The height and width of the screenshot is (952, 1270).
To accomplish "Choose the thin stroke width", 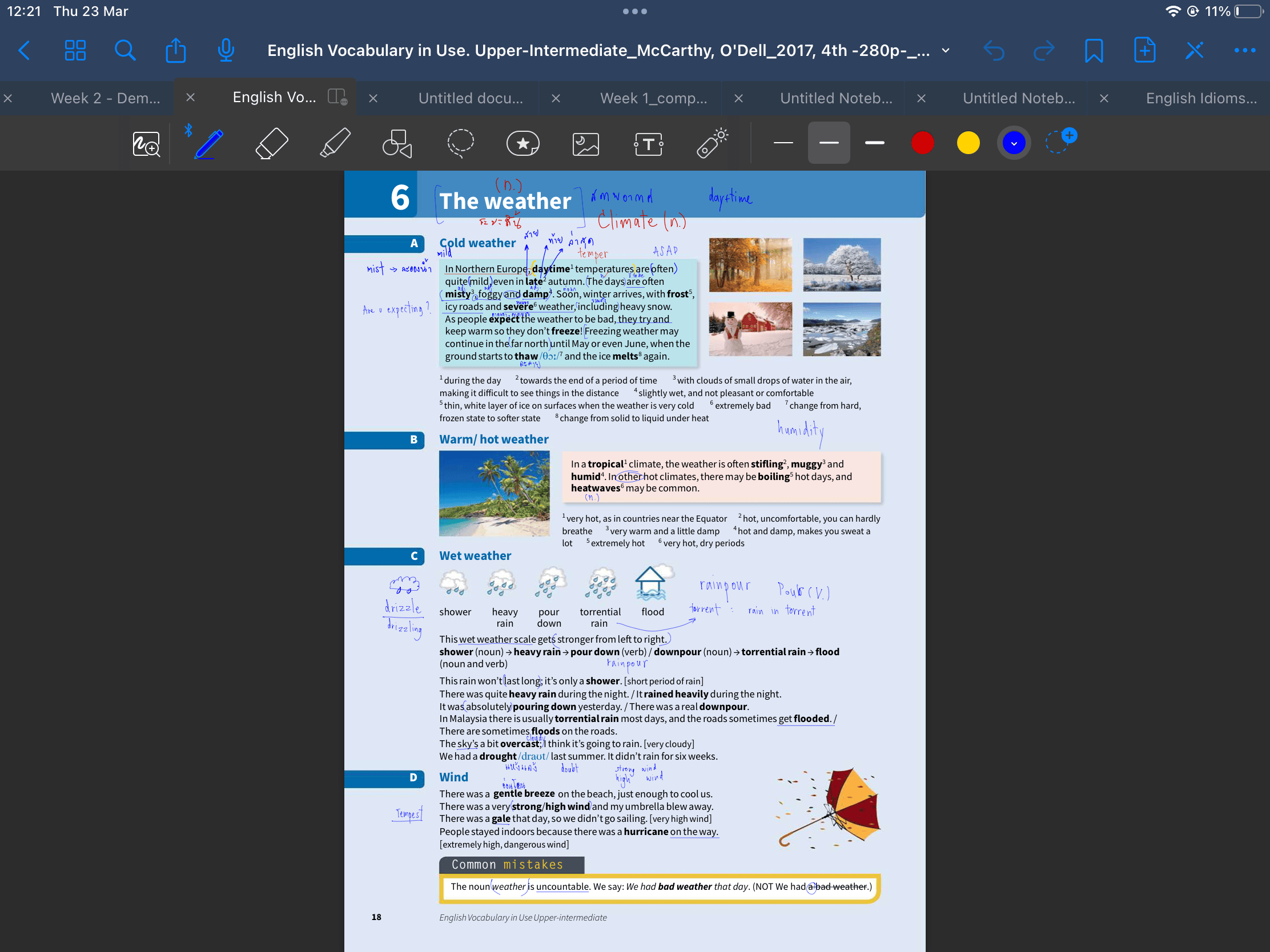I will coord(783,143).
